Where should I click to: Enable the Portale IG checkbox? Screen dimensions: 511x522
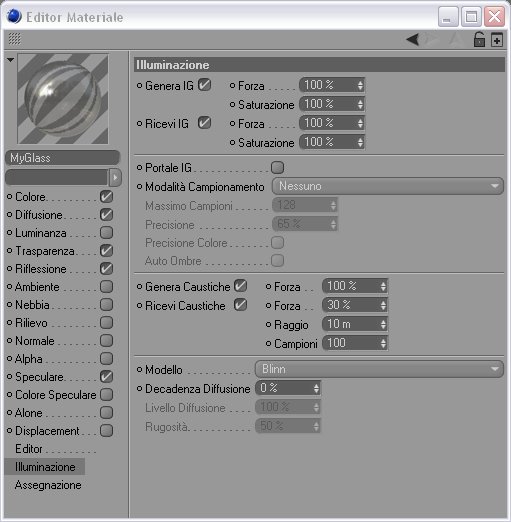[277, 167]
